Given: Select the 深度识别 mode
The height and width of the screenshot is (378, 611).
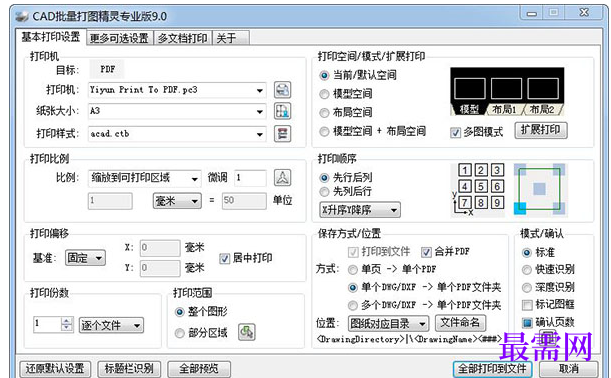Looking at the screenshot, I should point(526,288).
